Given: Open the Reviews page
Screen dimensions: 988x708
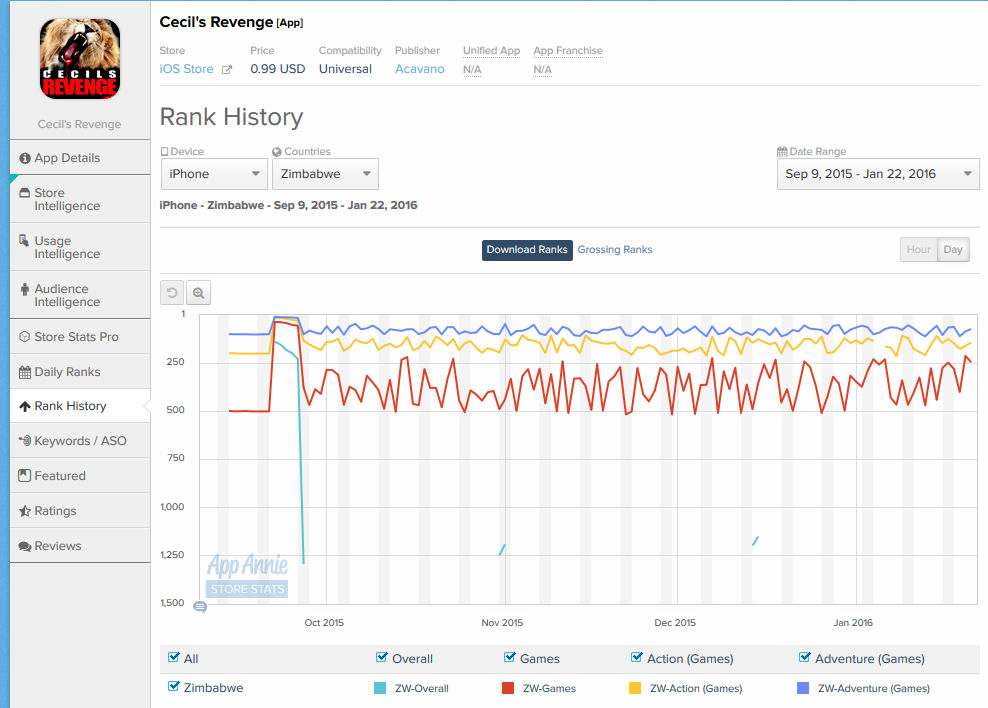Looking at the screenshot, I should (x=80, y=545).
